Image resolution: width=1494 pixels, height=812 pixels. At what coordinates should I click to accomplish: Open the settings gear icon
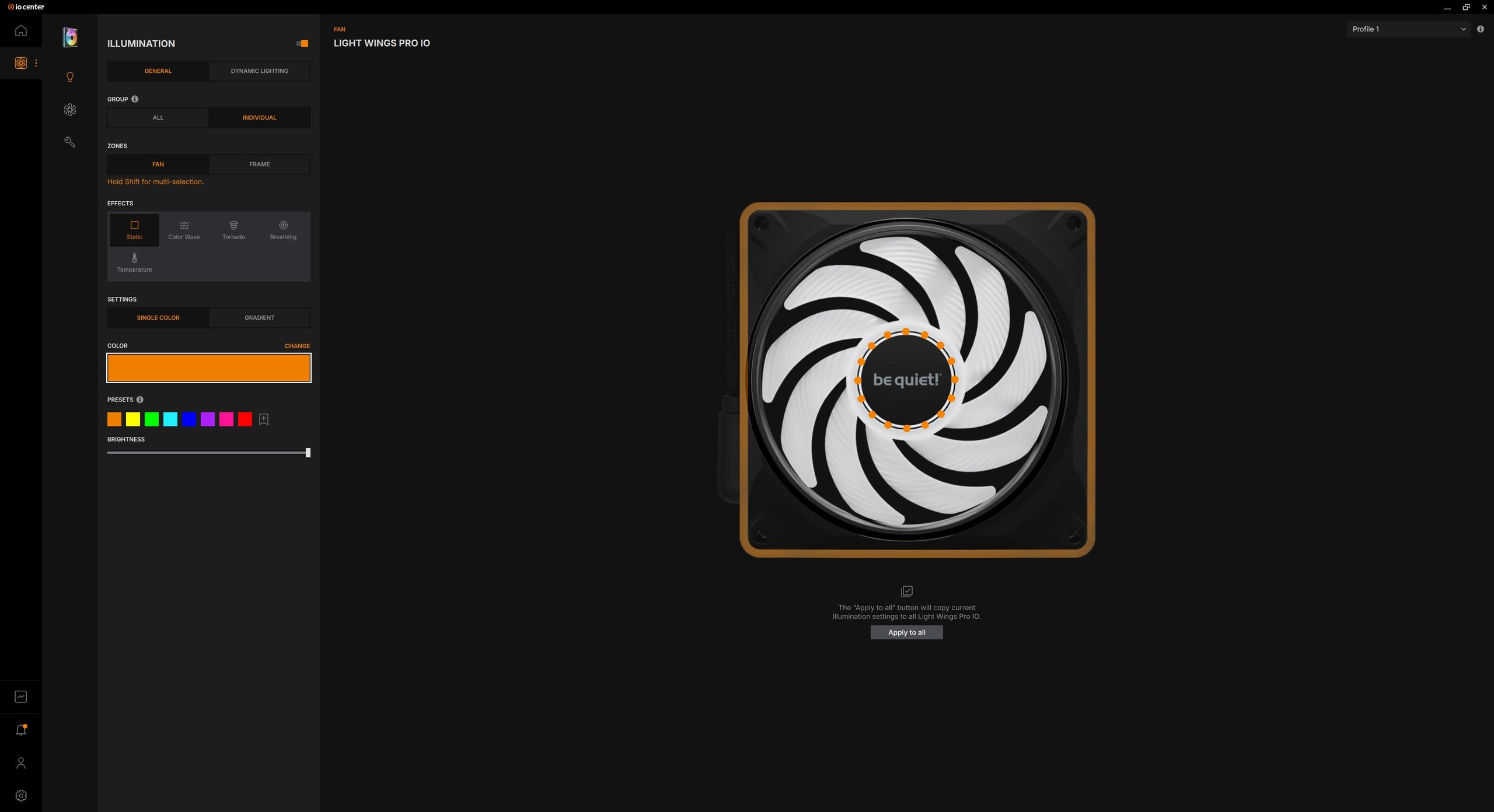point(21,796)
